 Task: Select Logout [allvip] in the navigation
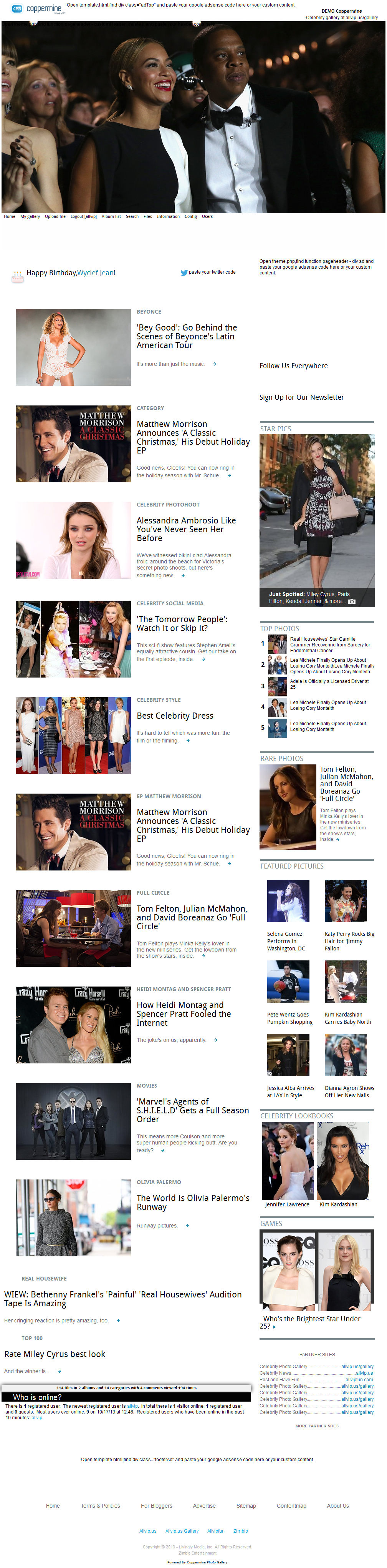point(83,216)
